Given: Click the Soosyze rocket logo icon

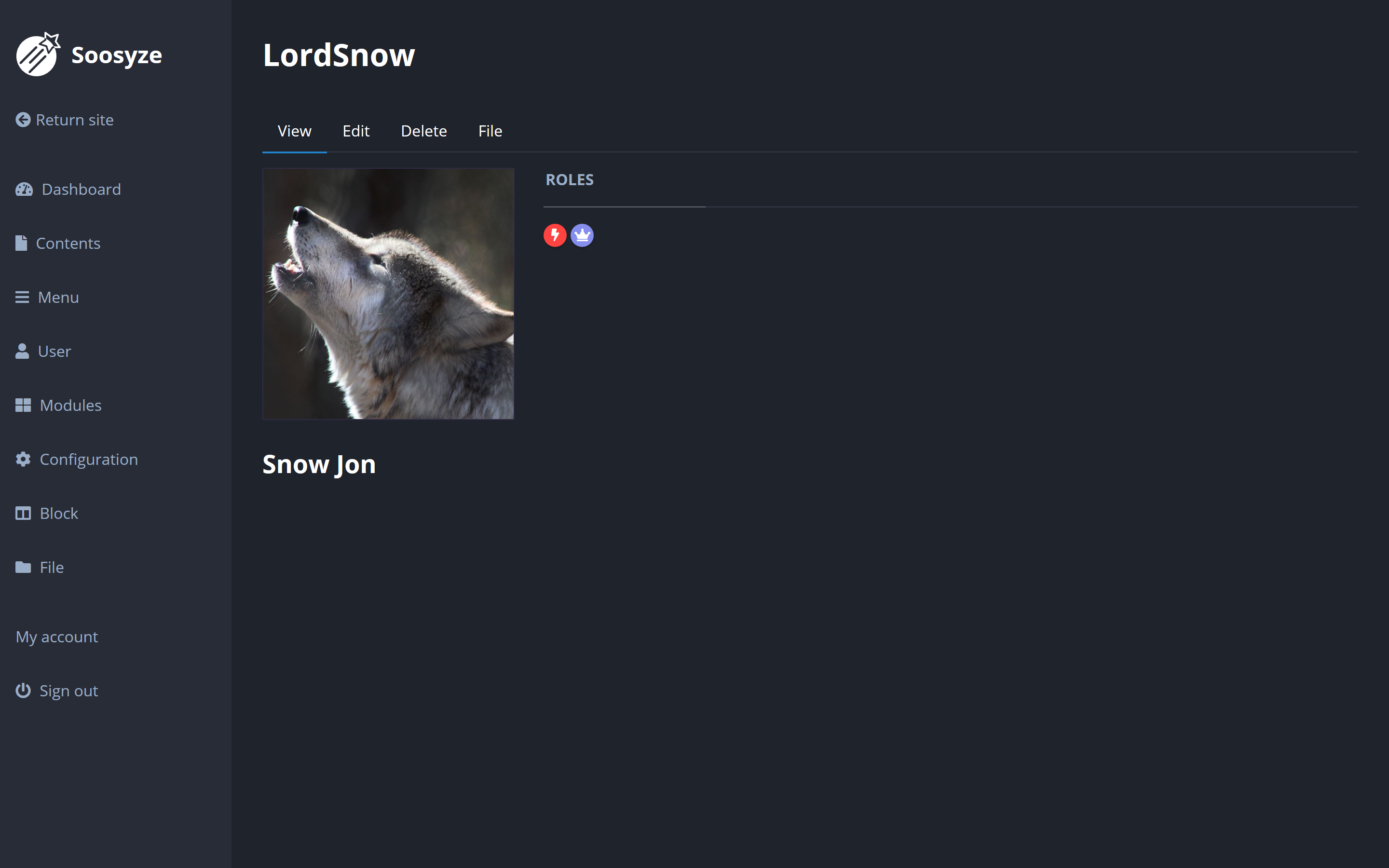Looking at the screenshot, I should 38,54.
